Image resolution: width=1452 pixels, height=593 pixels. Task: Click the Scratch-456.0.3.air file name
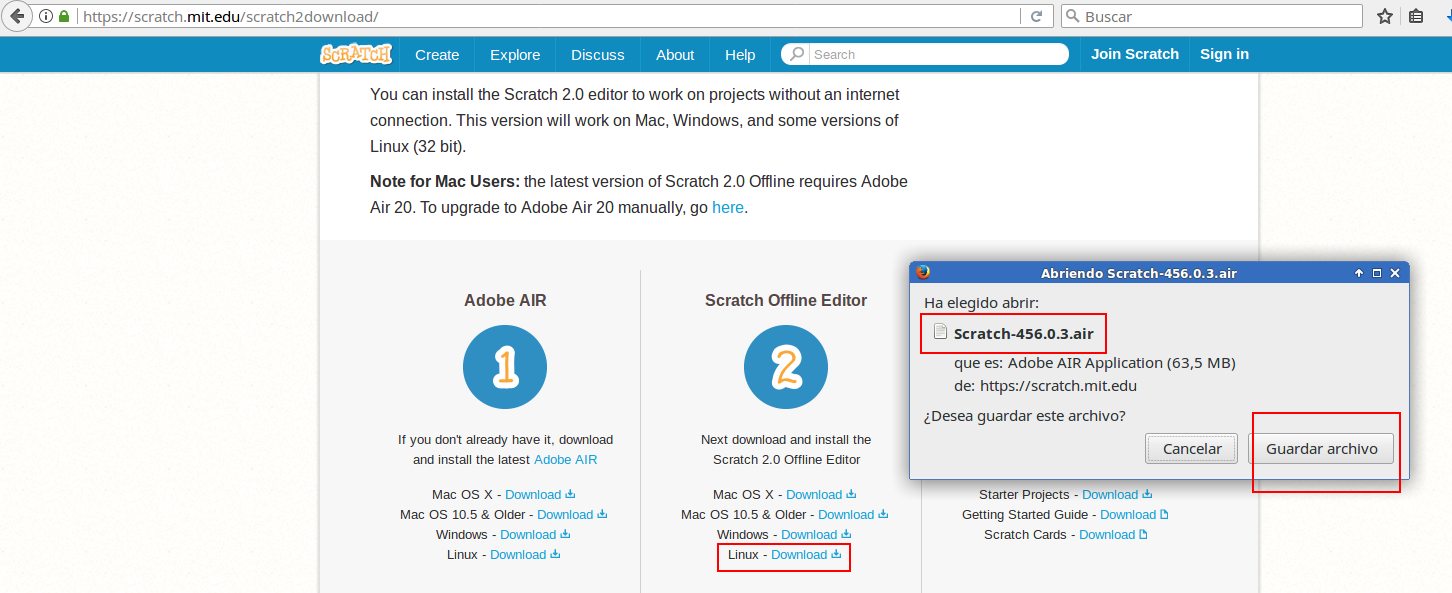click(1024, 334)
